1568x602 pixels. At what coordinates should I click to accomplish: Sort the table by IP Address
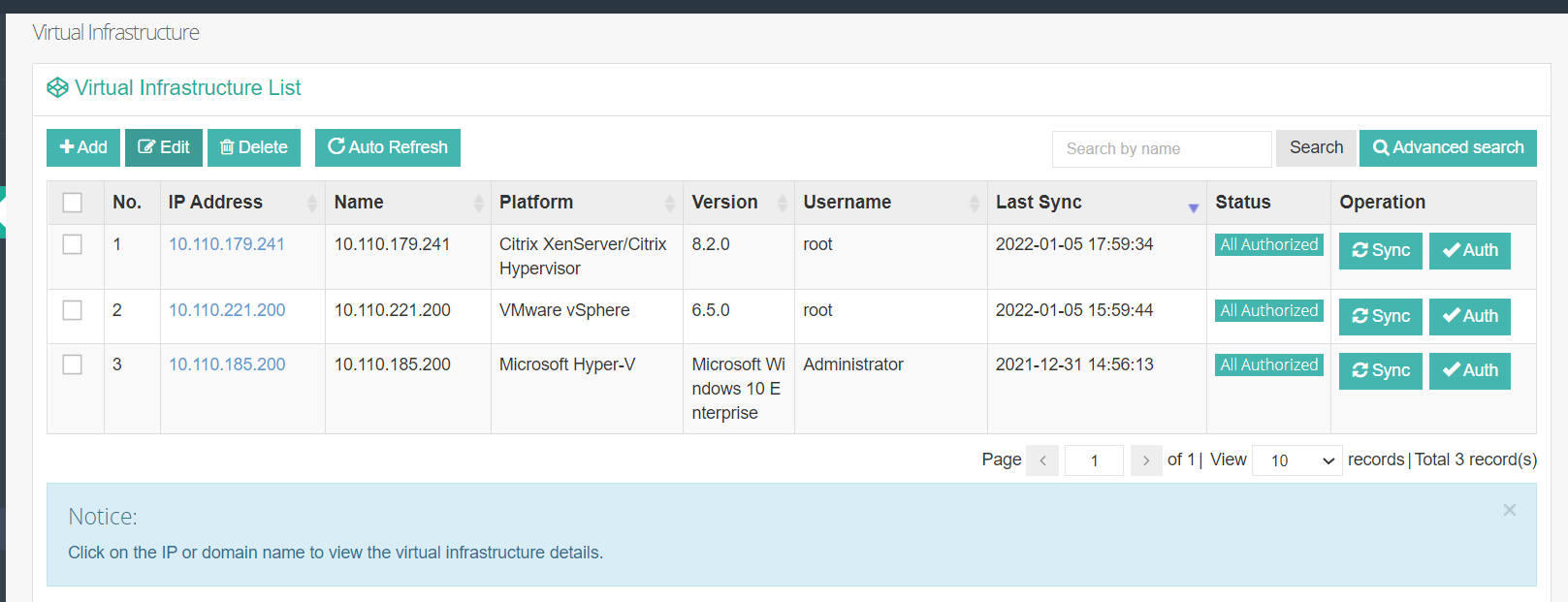tap(311, 203)
